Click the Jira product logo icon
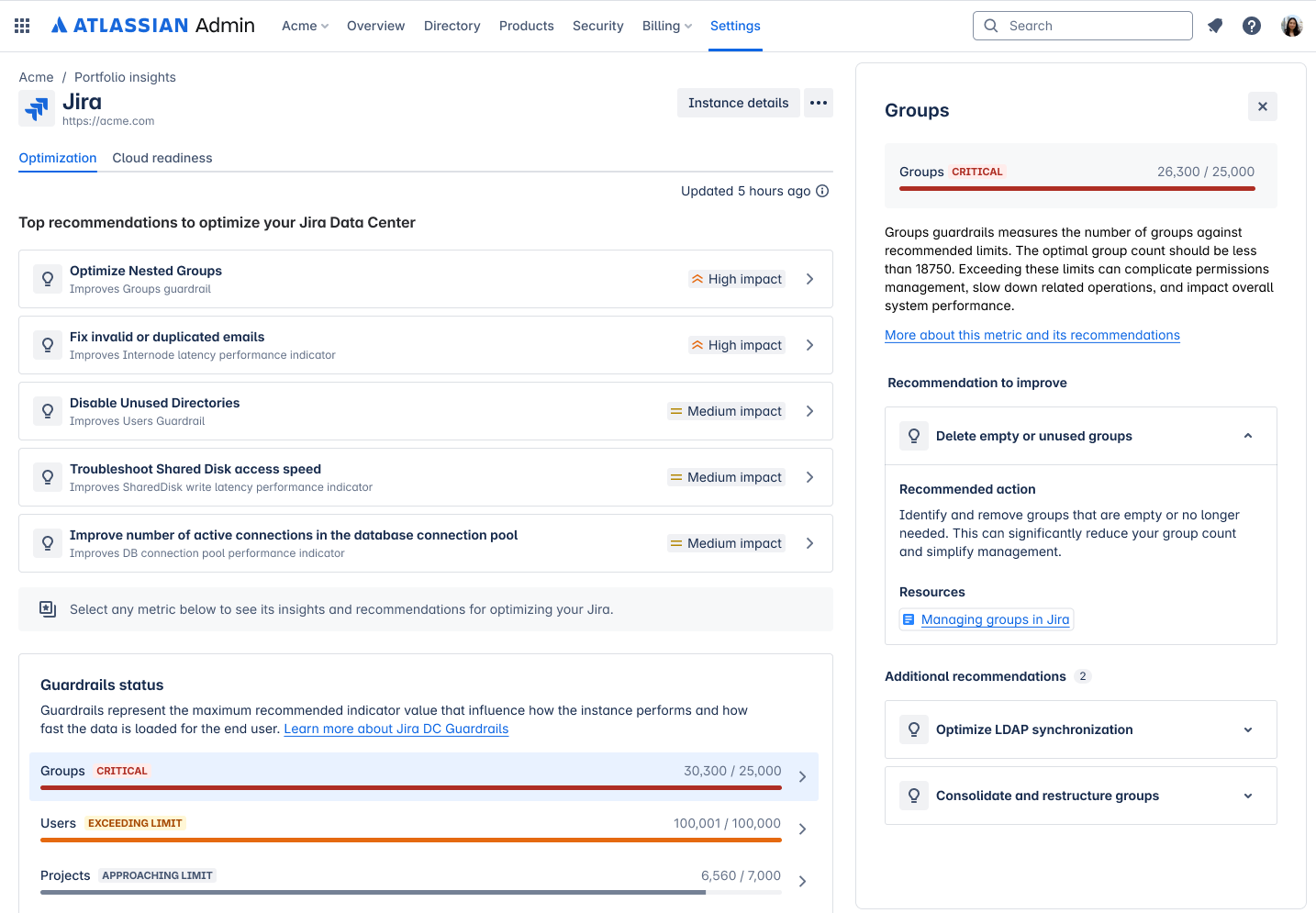 coord(36,108)
